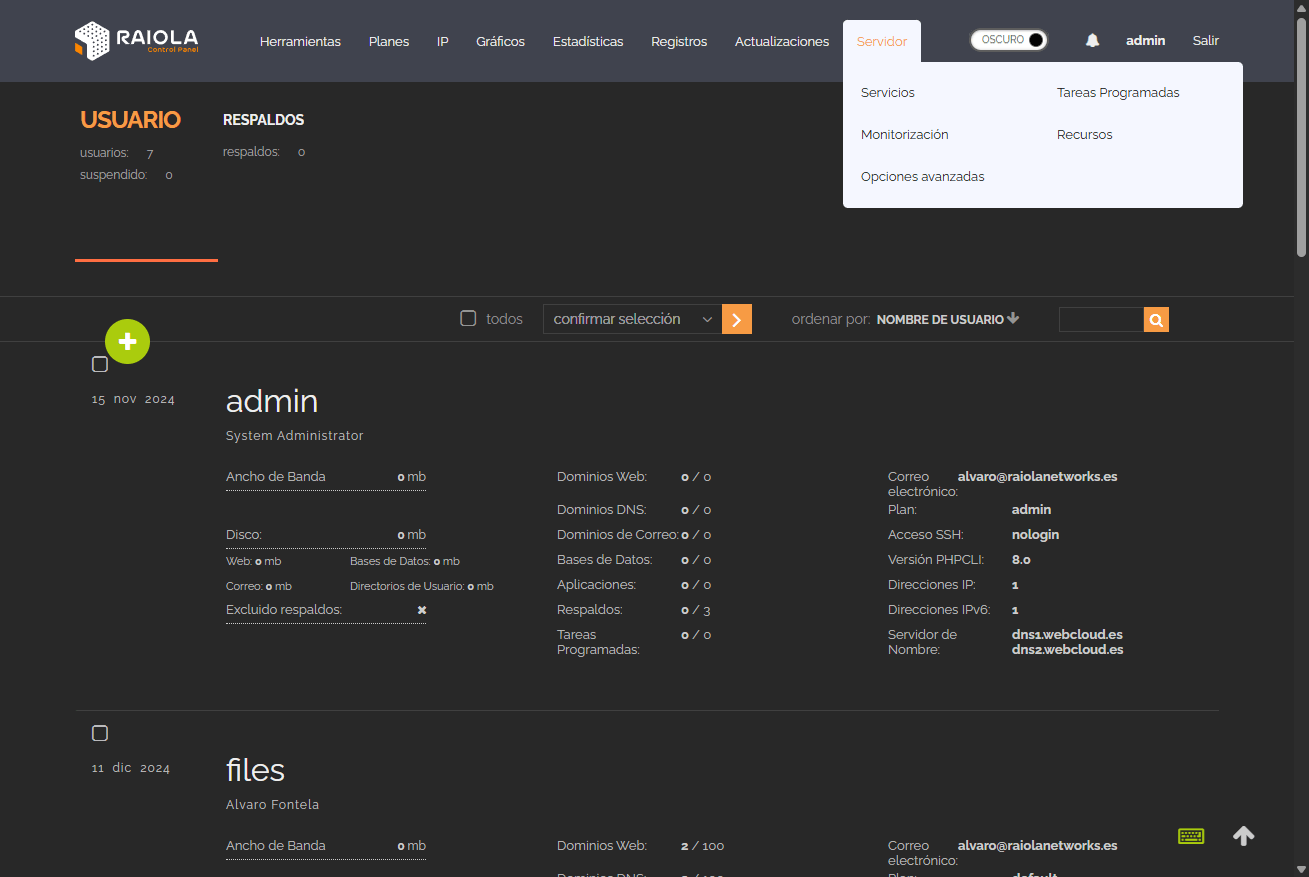Open the Gráficos menu
This screenshot has width=1309, height=877.
(x=501, y=41)
